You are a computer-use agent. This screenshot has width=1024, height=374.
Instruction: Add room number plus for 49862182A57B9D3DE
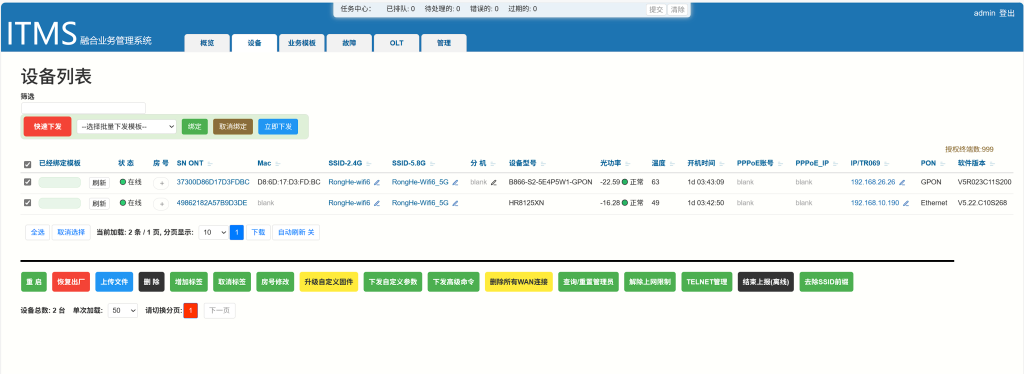tap(161, 204)
